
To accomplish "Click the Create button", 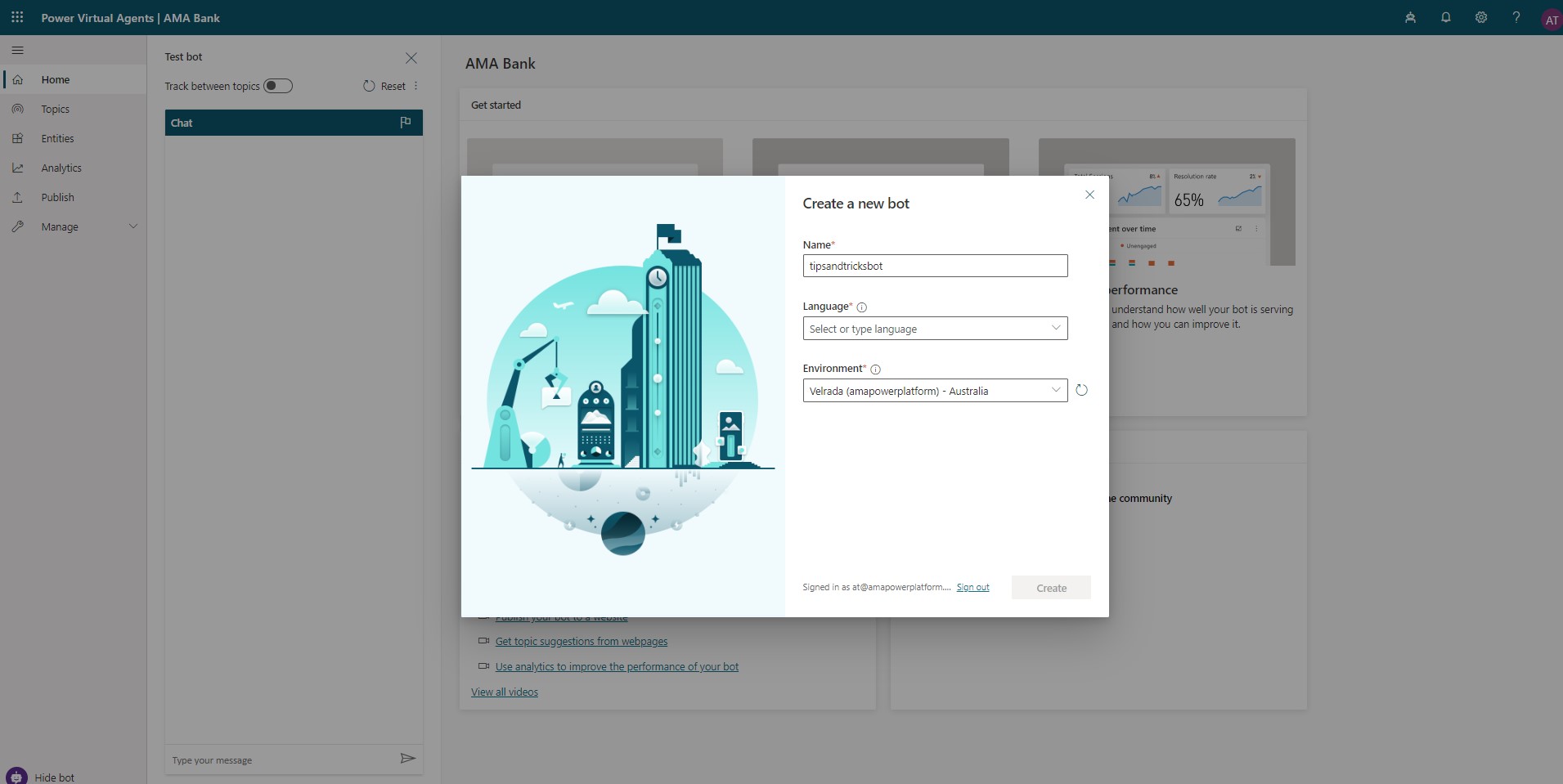I will (x=1051, y=588).
